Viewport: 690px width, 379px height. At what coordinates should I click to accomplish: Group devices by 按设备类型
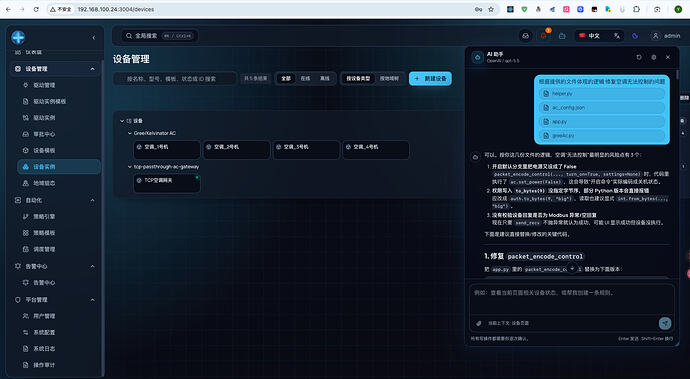click(x=358, y=78)
